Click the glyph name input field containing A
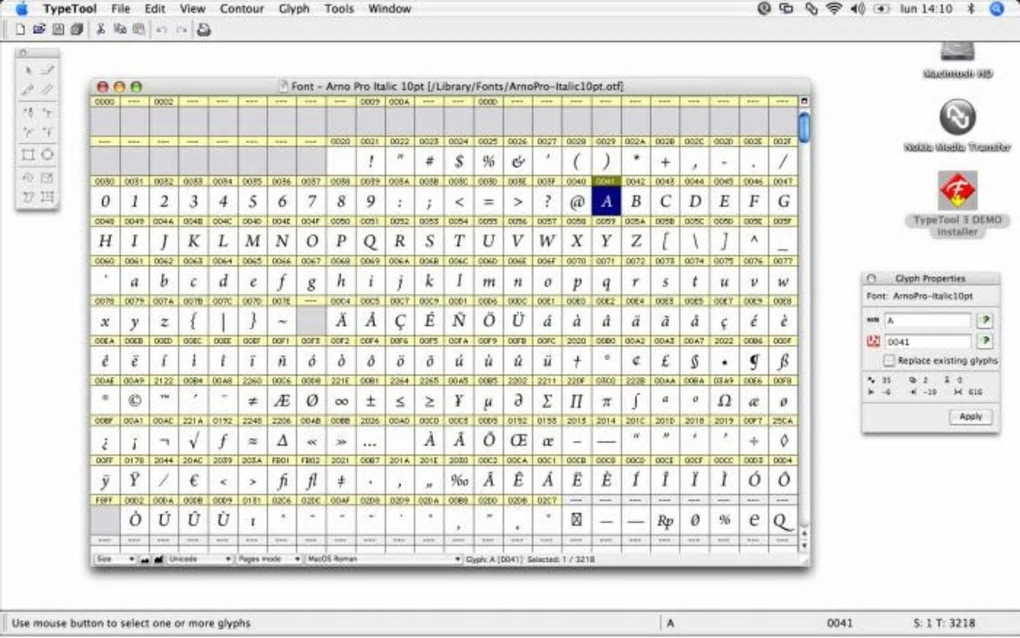This screenshot has width=1020, height=638. [x=928, y=321]
